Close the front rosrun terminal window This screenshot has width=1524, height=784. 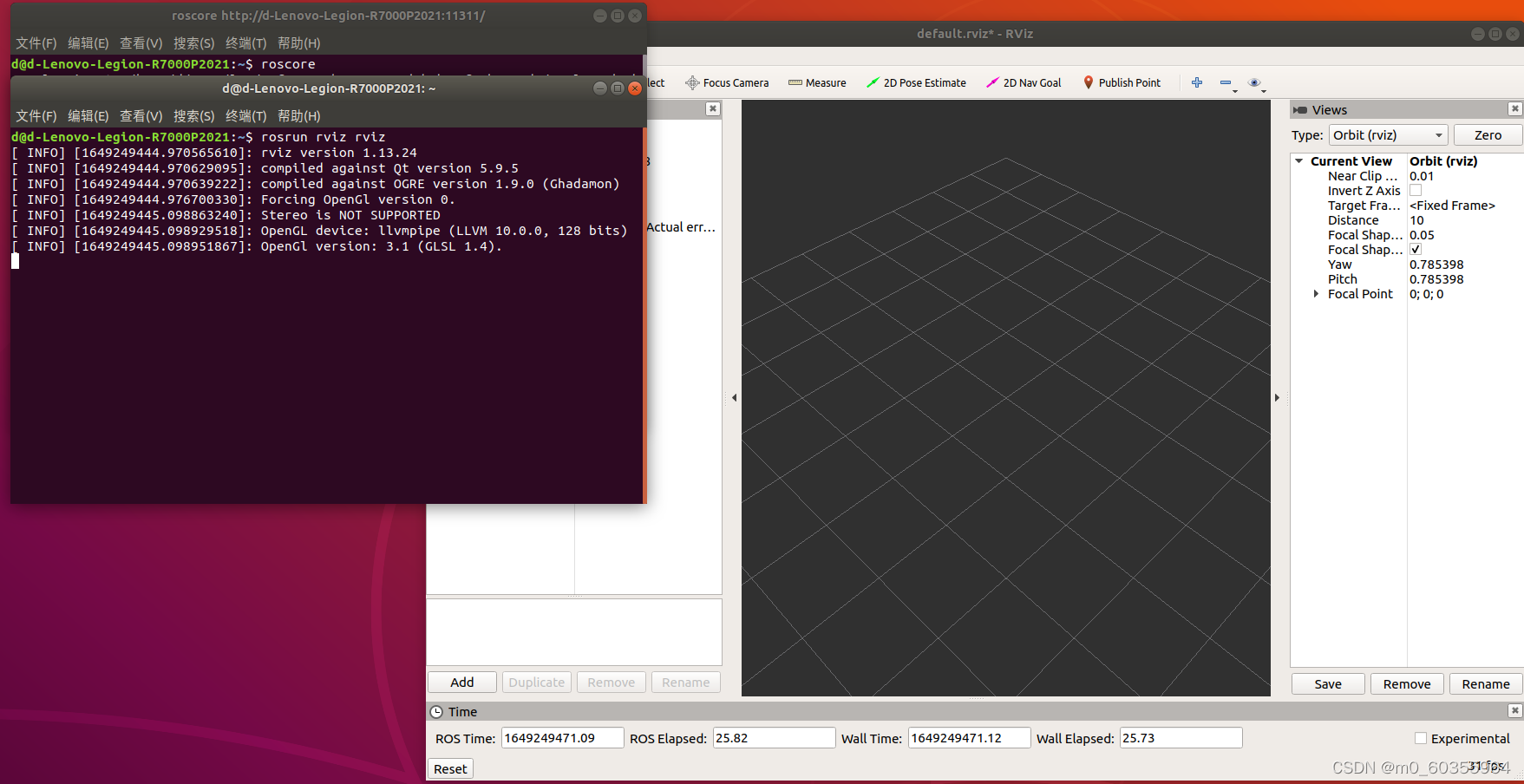[x=635, y=88]
